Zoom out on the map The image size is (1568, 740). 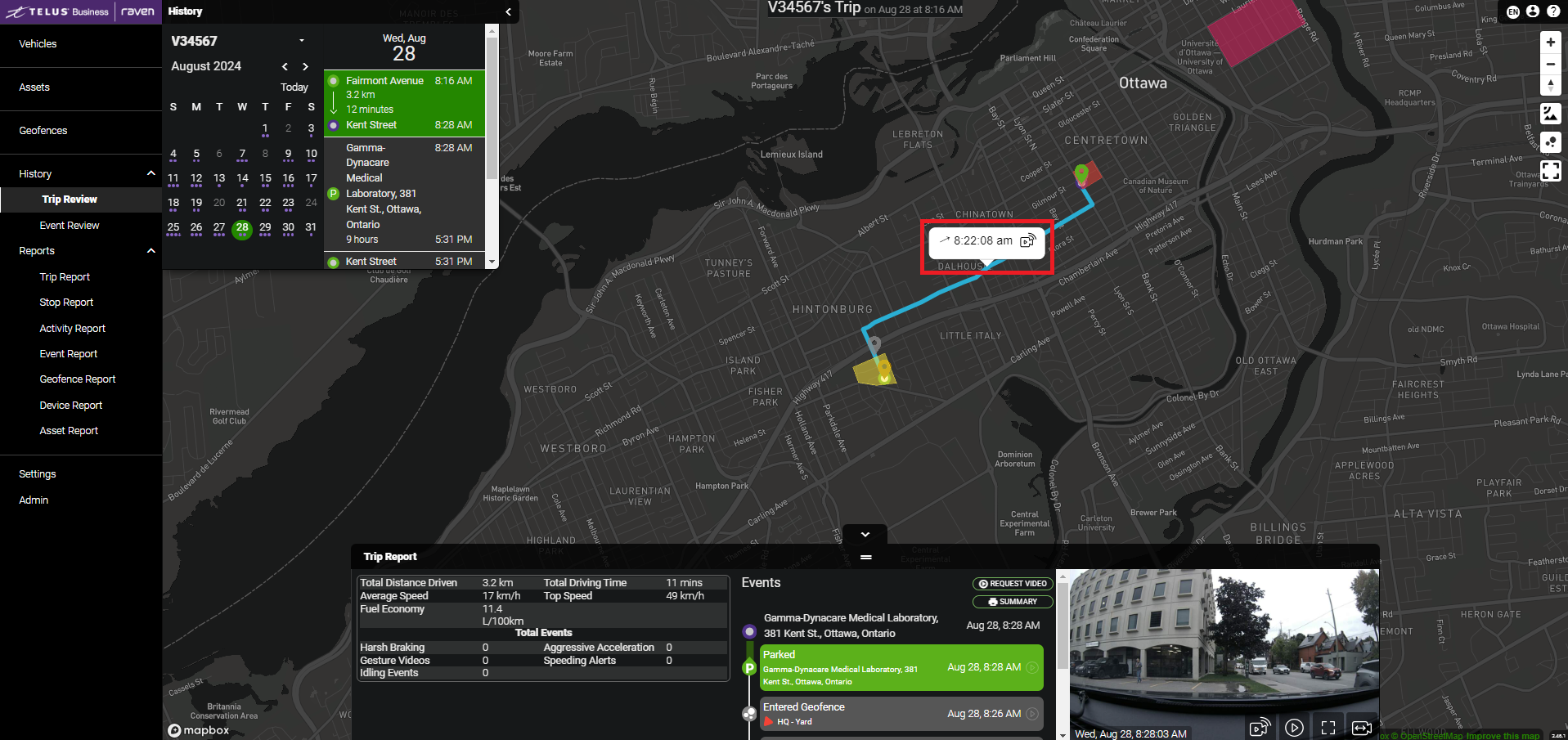pyautogui.click(x=1550, y=64)
